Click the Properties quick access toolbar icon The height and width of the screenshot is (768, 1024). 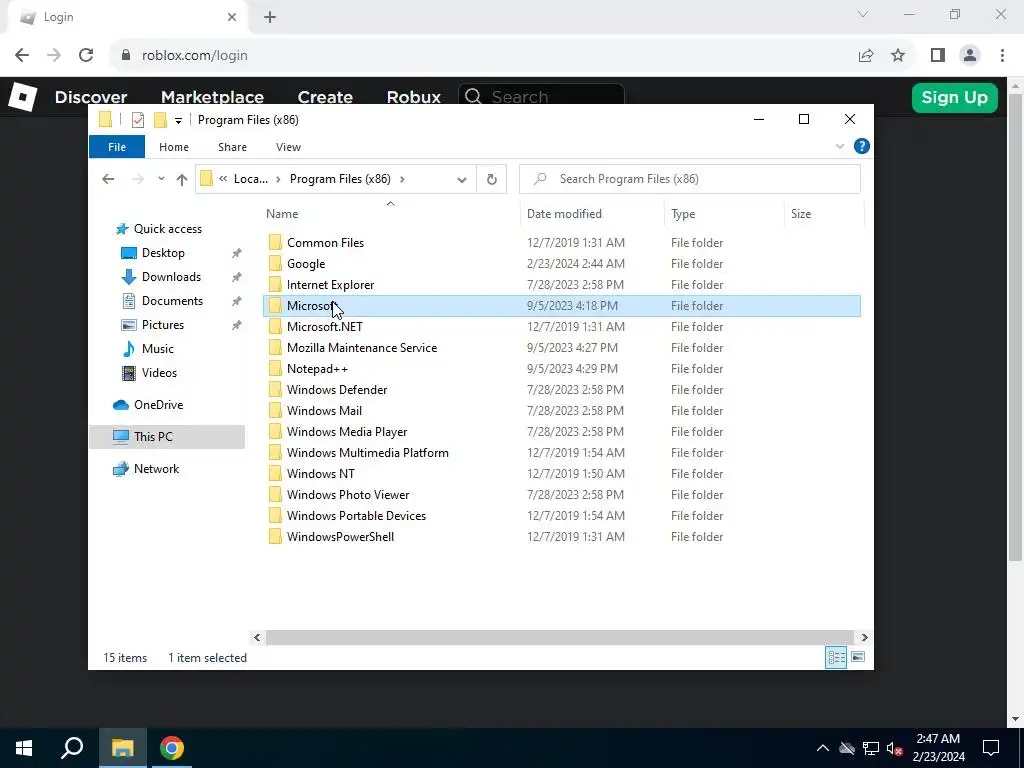(138, 120)
